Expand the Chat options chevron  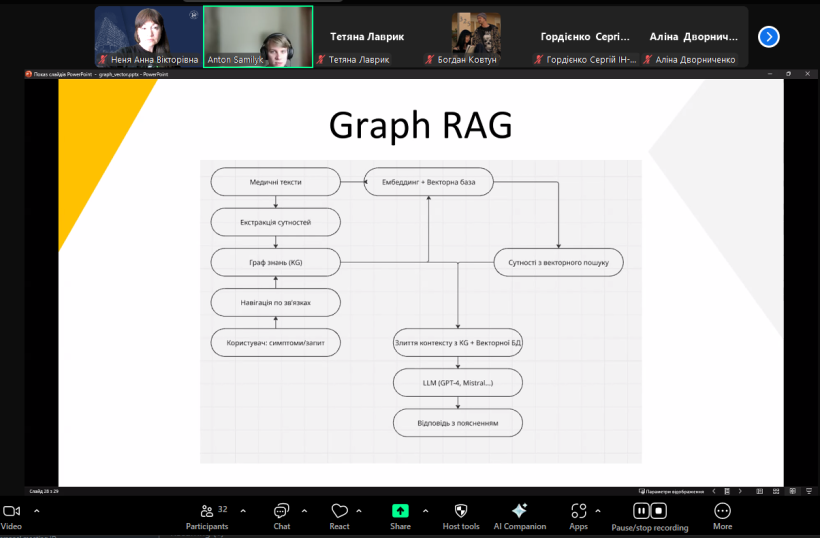(x=304, y=510)
